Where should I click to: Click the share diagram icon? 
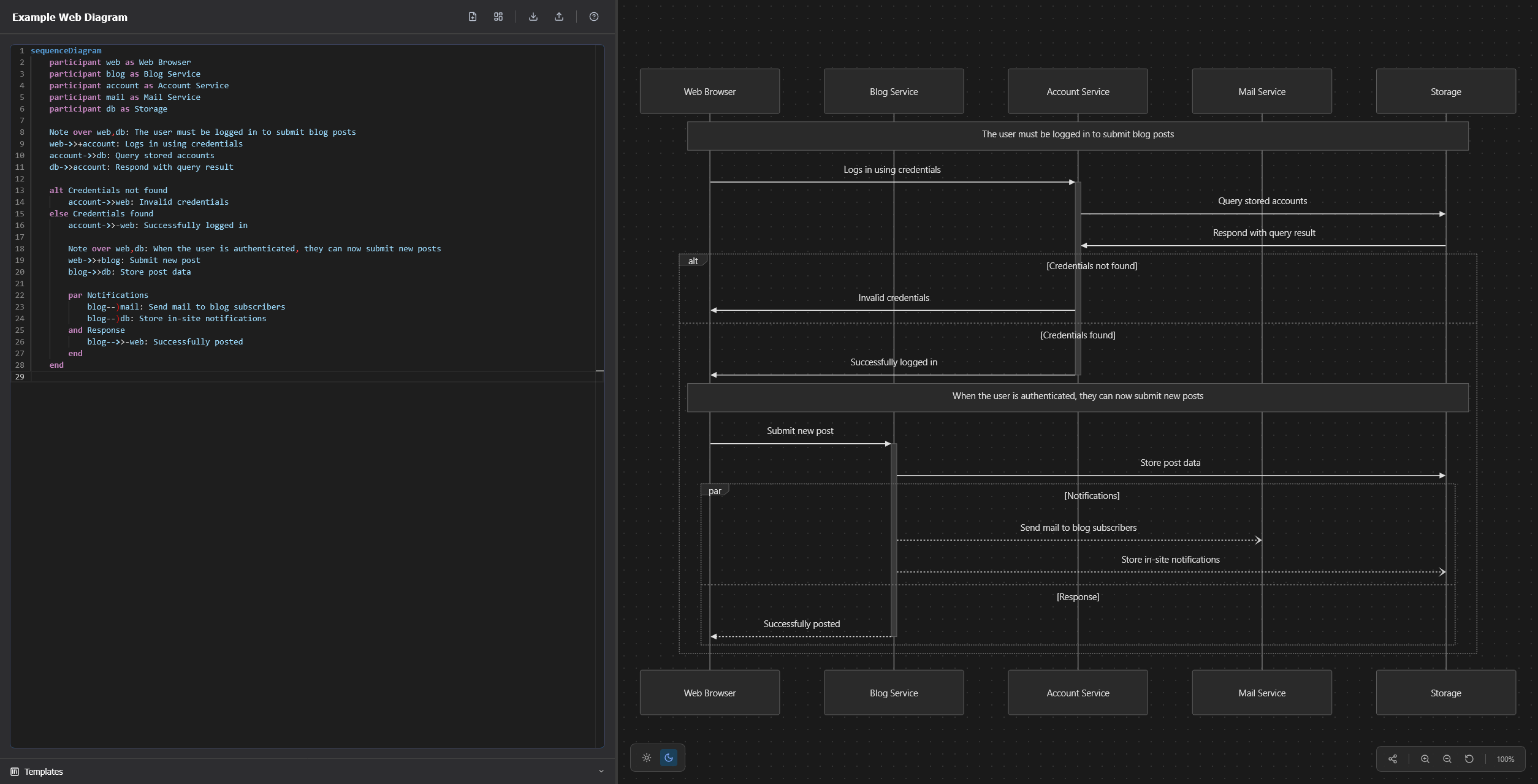[x=1393, y=759]
